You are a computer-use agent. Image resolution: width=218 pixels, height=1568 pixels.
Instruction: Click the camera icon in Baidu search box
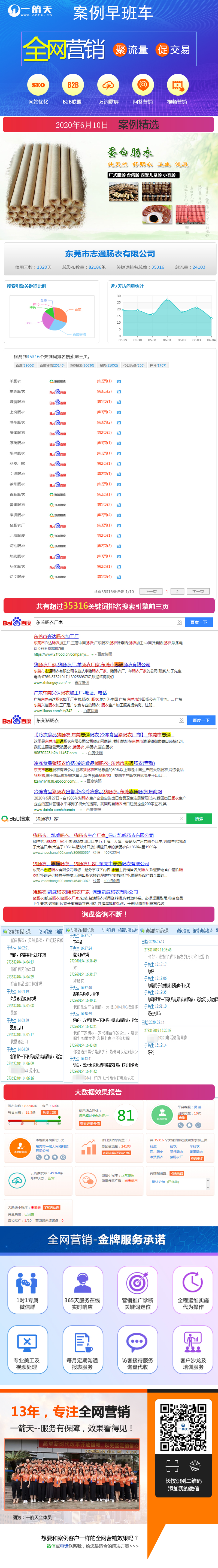click(179, 622)
